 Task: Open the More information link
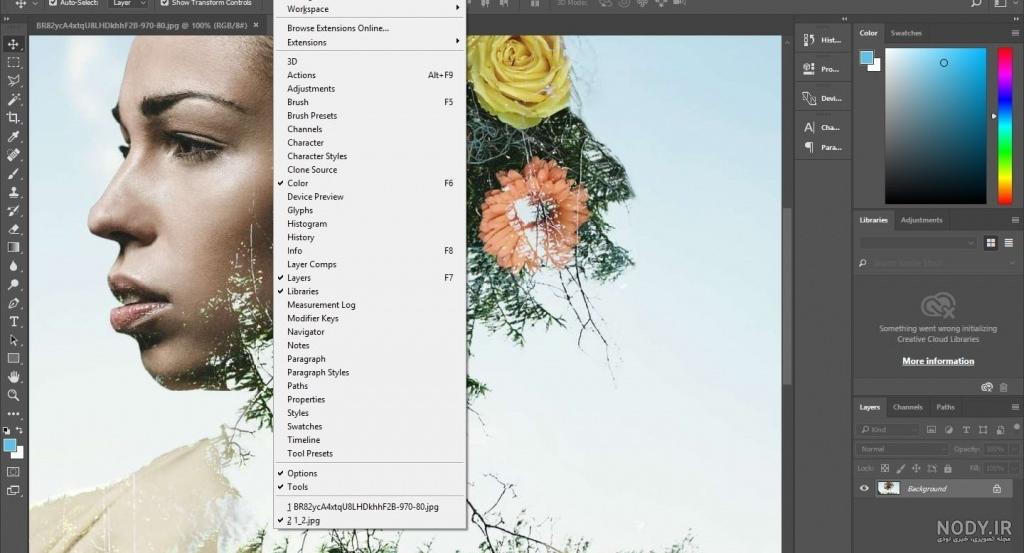pos(938,361)
